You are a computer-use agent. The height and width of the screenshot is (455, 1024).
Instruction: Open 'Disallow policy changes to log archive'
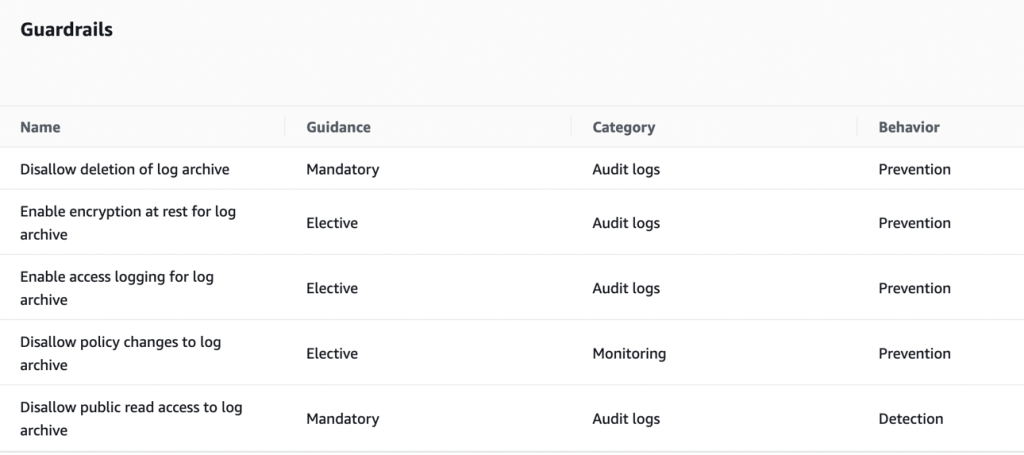[x=121, y=353]
